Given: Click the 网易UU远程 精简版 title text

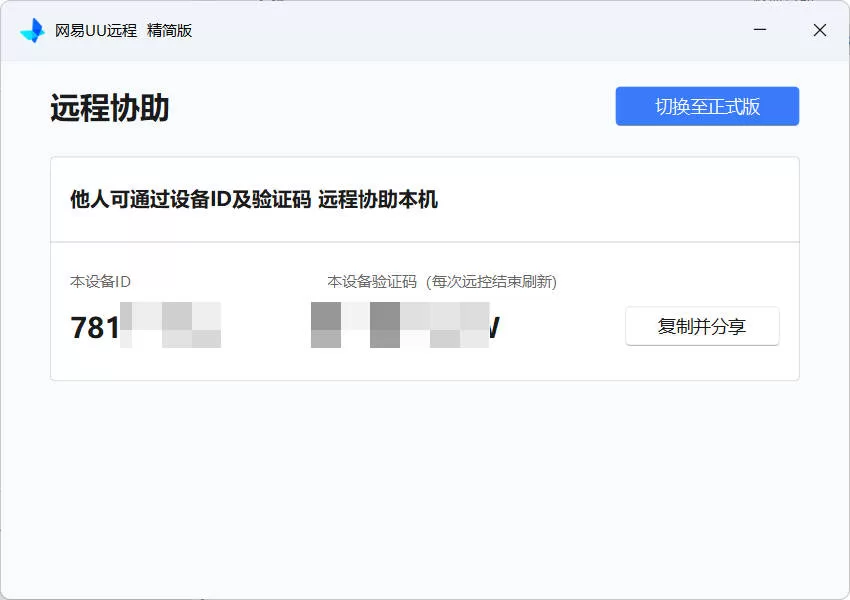Looking at the screenshot, I should coord(123,30).
